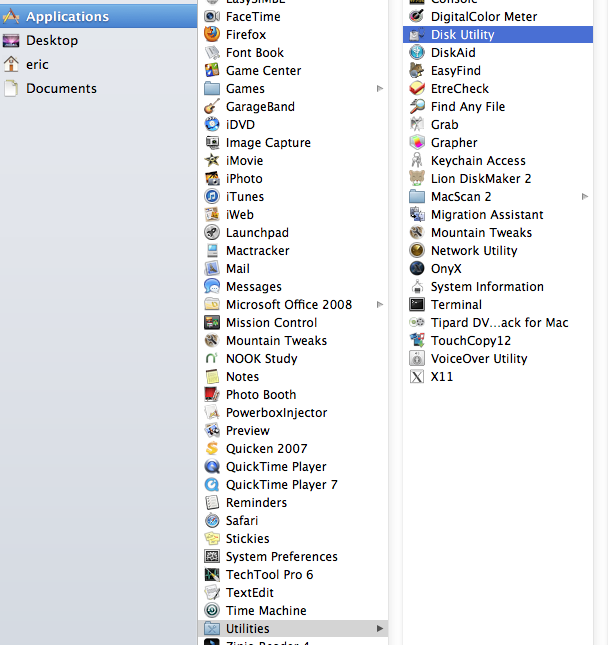Click the Mission Control icon
612x645 pixels.
point(212,322)
